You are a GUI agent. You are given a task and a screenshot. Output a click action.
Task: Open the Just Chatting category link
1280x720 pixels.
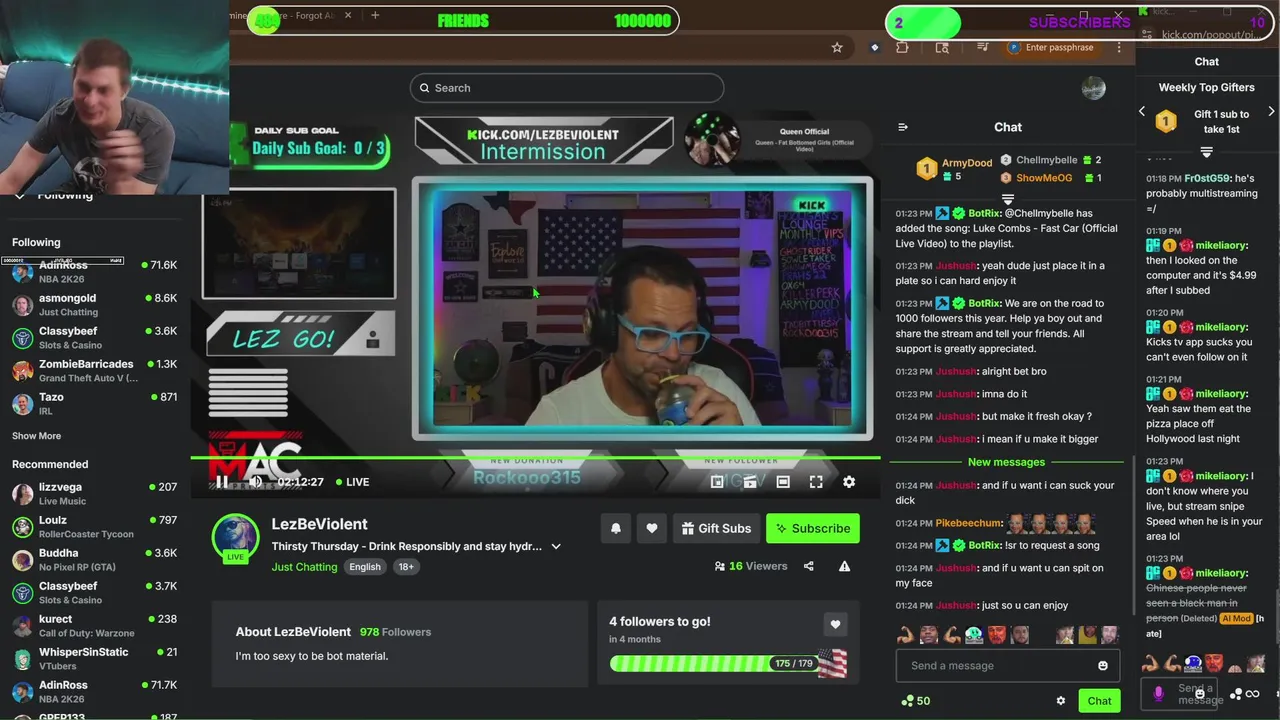click(x=304, y=567)
